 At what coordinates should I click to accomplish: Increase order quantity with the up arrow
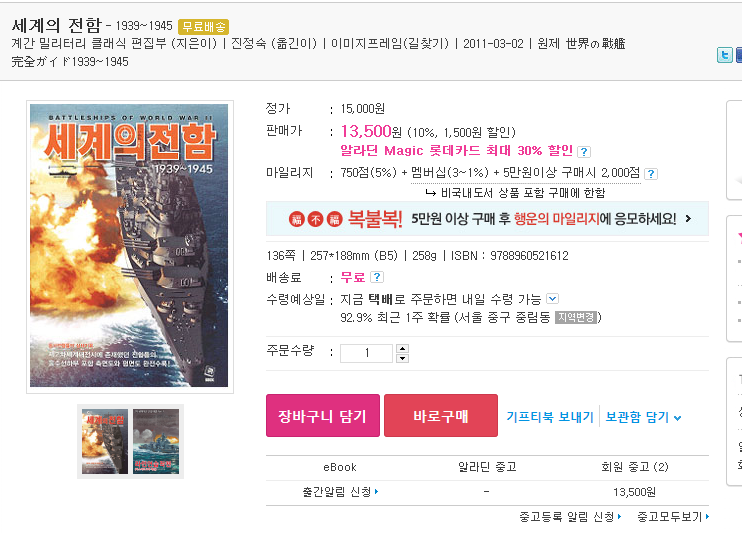tap(402, 349)
